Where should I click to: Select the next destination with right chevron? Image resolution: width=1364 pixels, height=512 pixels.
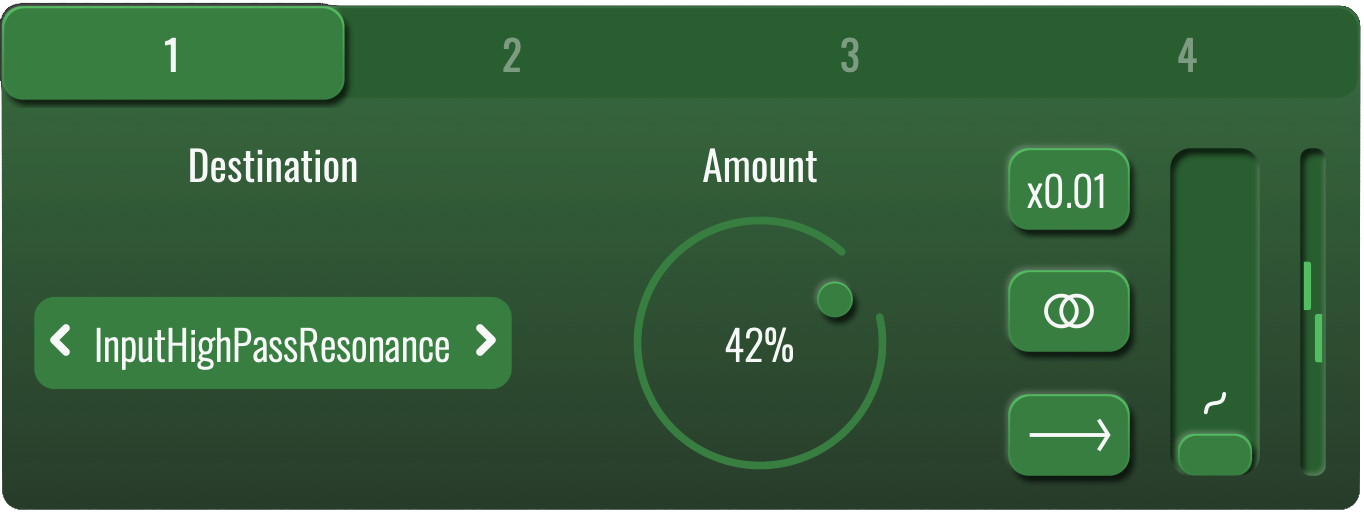(x=485, y=342)
